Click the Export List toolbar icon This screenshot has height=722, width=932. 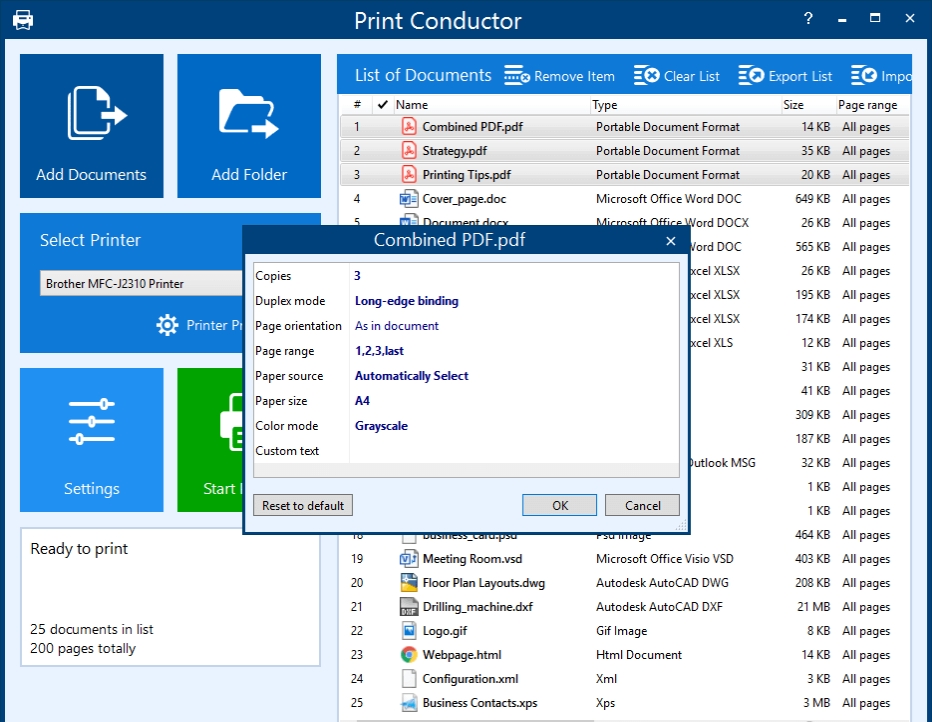[x=751, y=76]
